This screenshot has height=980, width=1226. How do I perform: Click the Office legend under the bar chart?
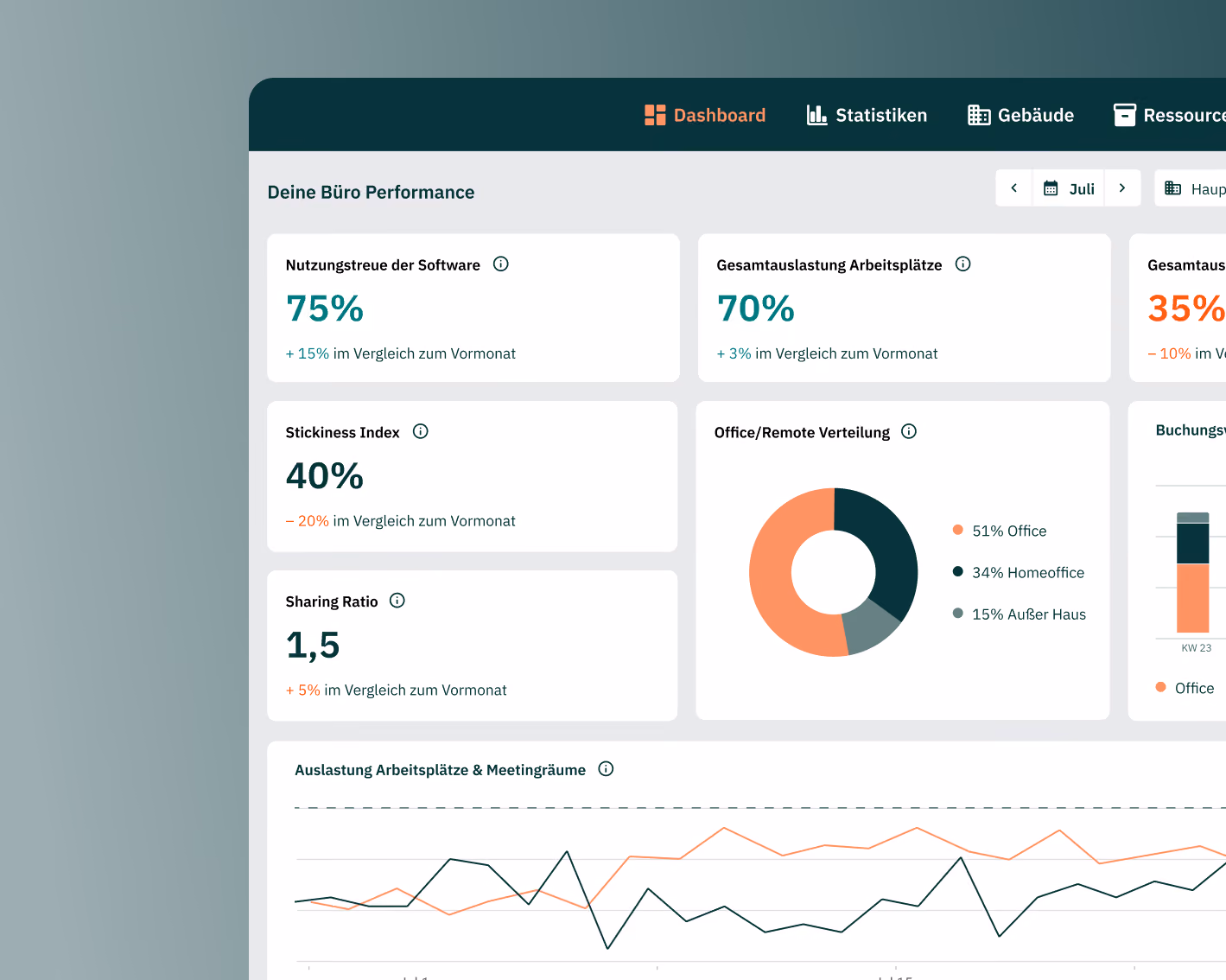1185,688
